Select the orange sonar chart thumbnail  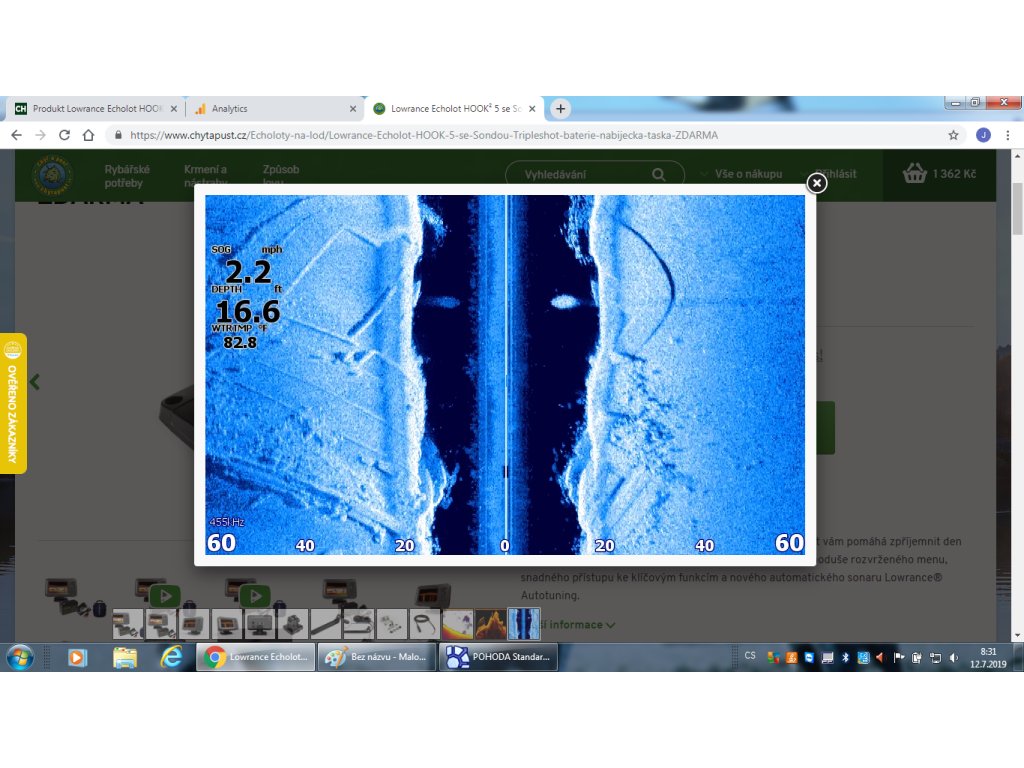point(490,624)
